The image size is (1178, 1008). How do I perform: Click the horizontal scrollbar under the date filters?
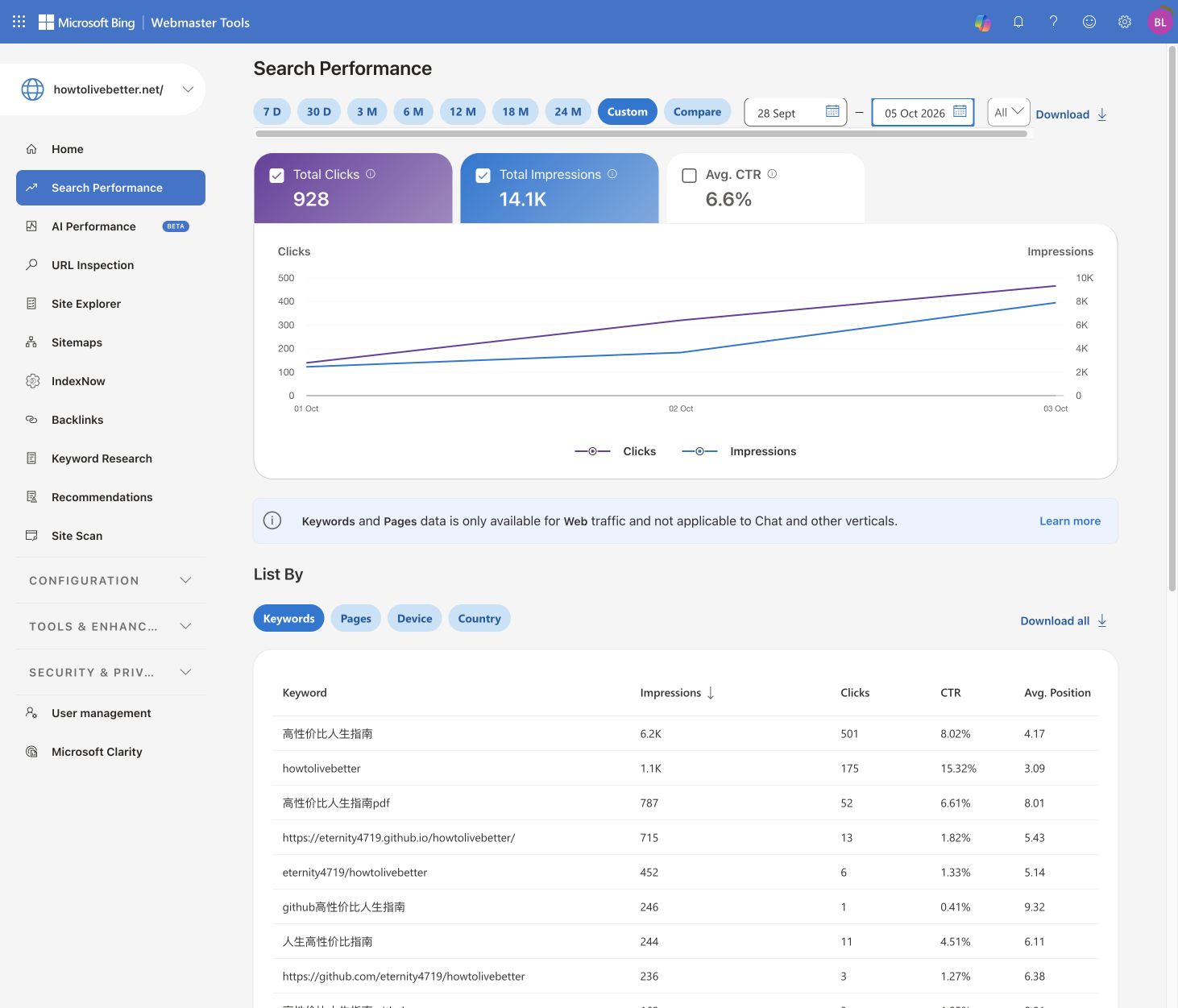click(x=641, y=134)
